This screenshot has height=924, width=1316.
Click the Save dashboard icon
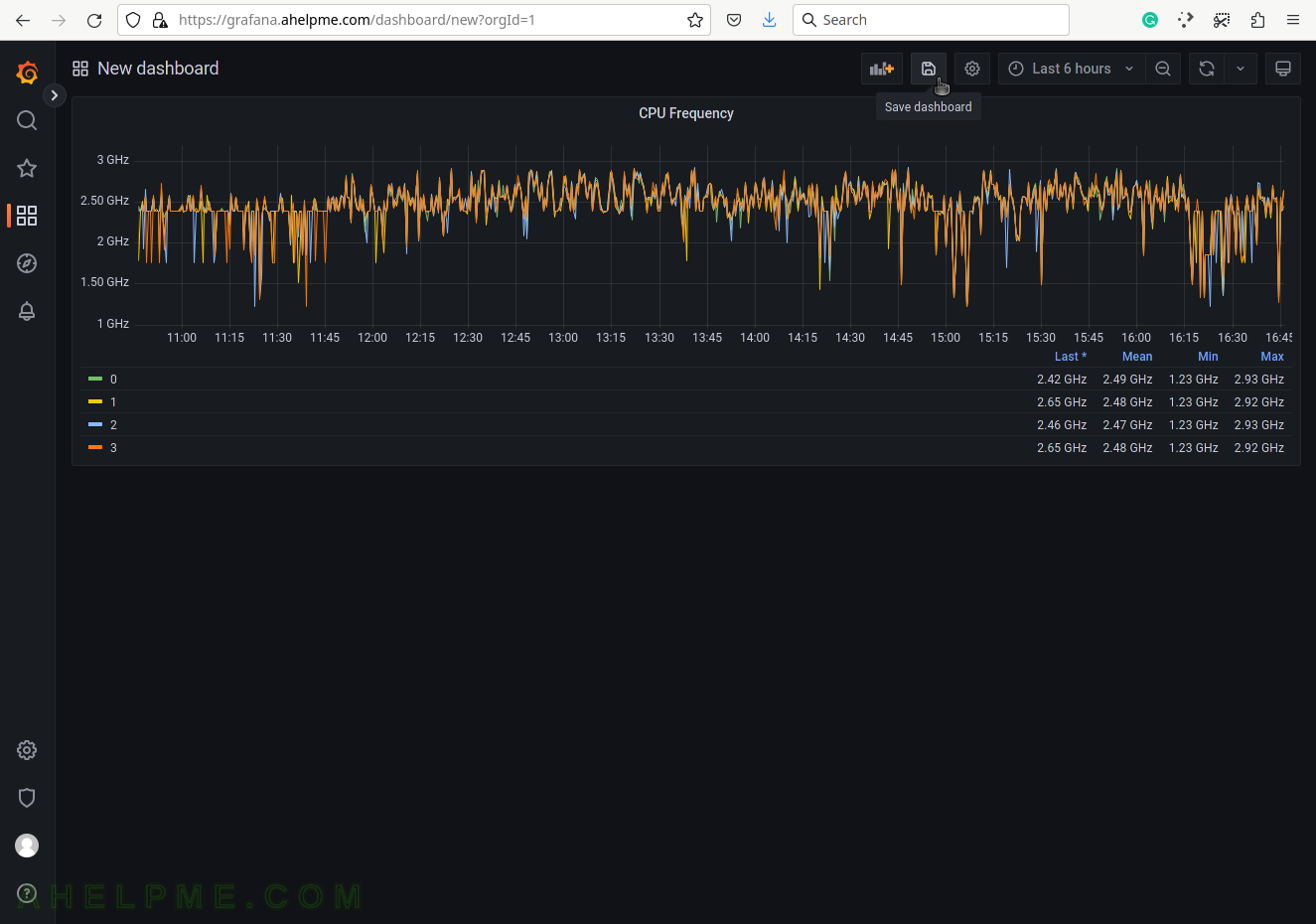(x=929, y=69)
